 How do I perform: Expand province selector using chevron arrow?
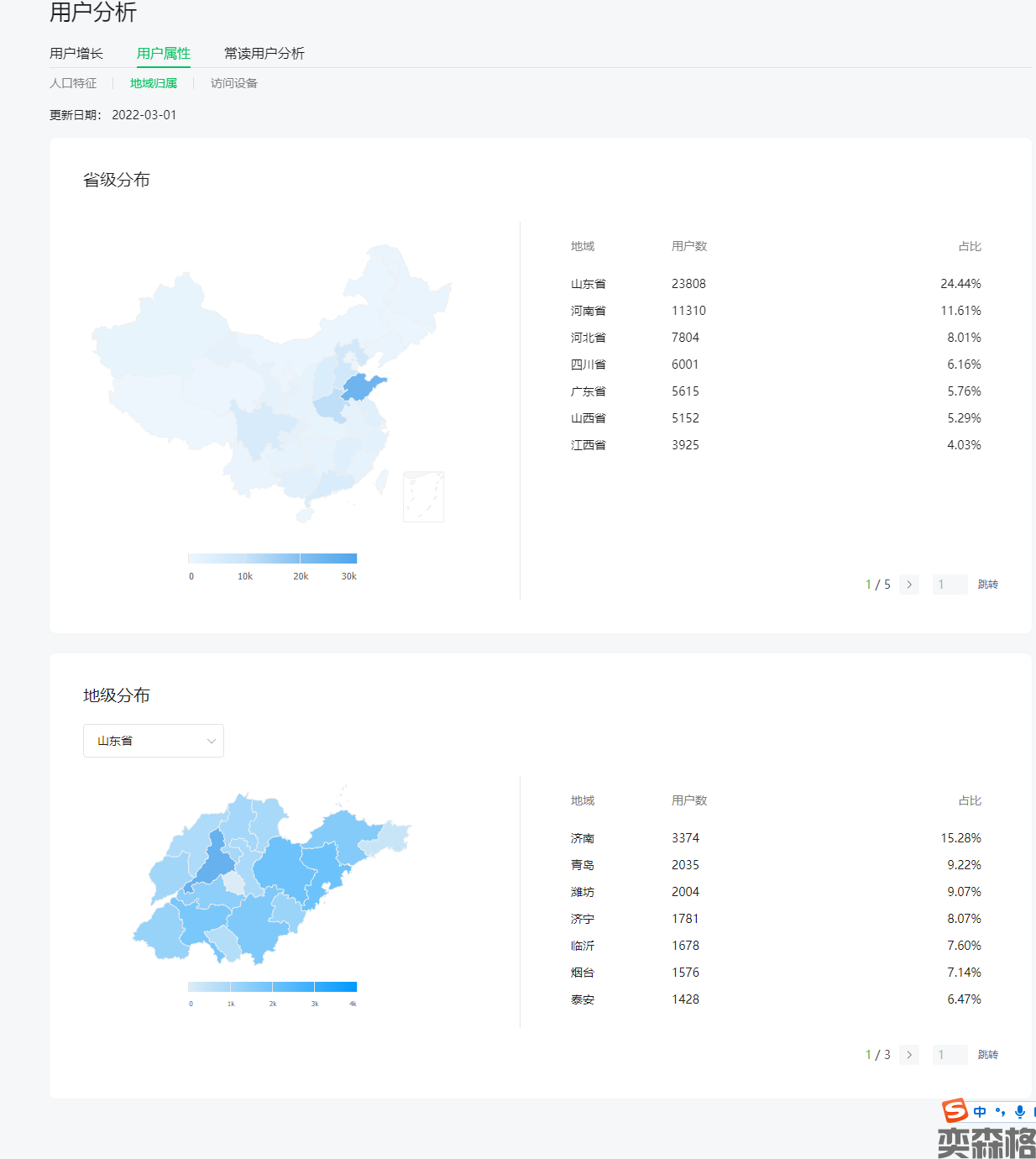tap(212, 741)
